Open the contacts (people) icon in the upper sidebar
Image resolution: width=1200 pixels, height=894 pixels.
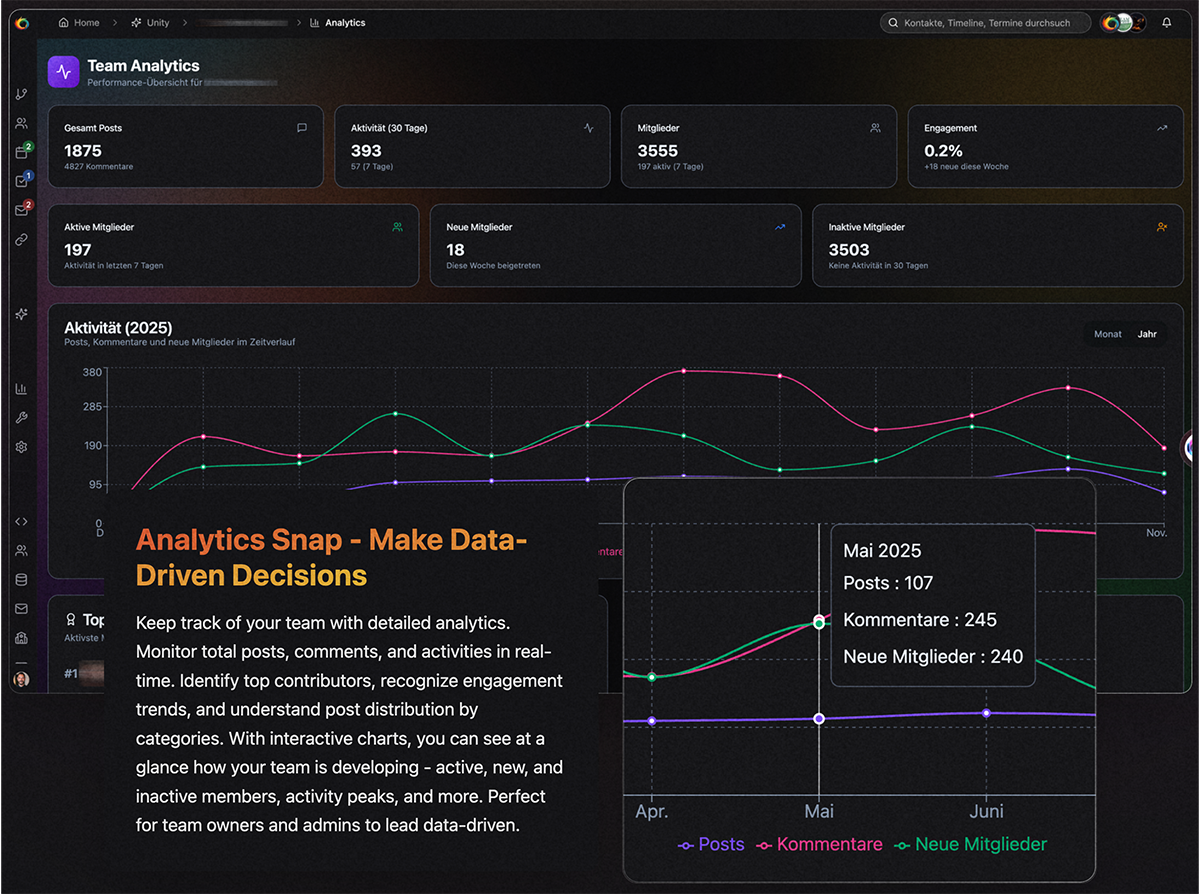[x=21, y=123]
